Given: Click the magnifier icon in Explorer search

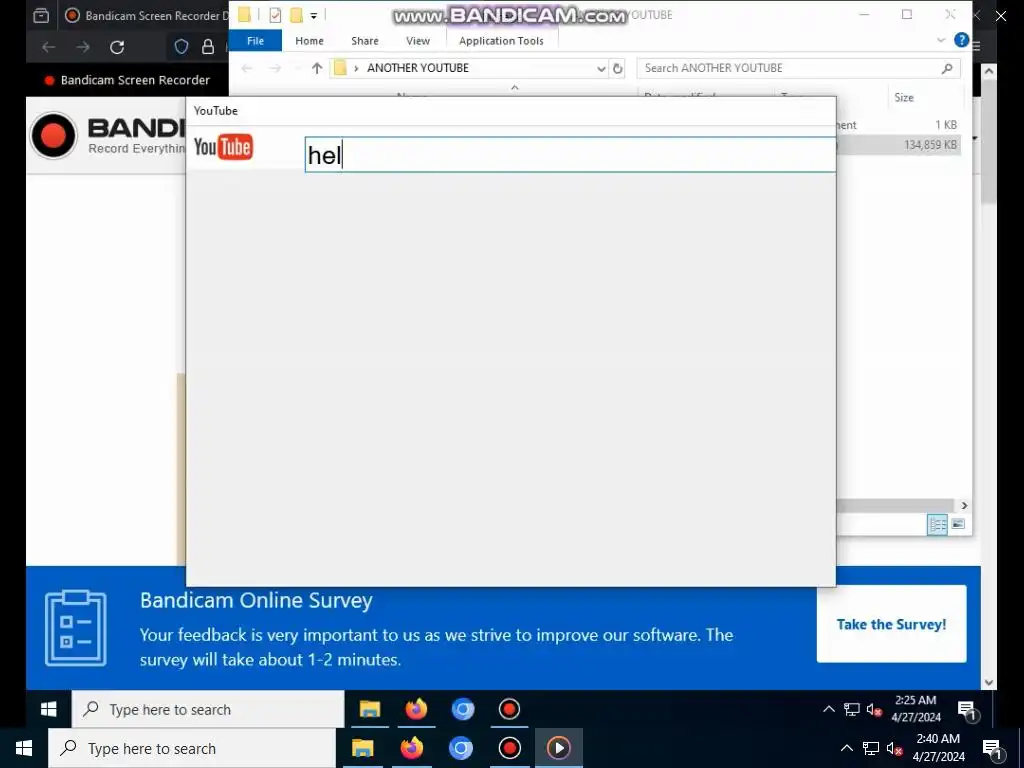Looking at the screenshot, I should click(x=947, y=68).
